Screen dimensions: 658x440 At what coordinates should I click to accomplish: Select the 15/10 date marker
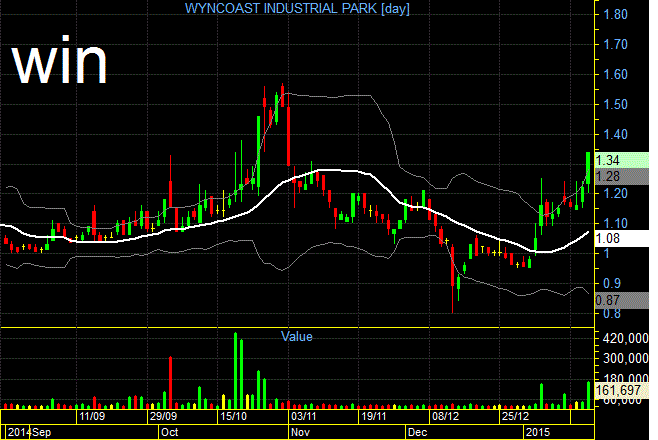[x=233, y=417]
